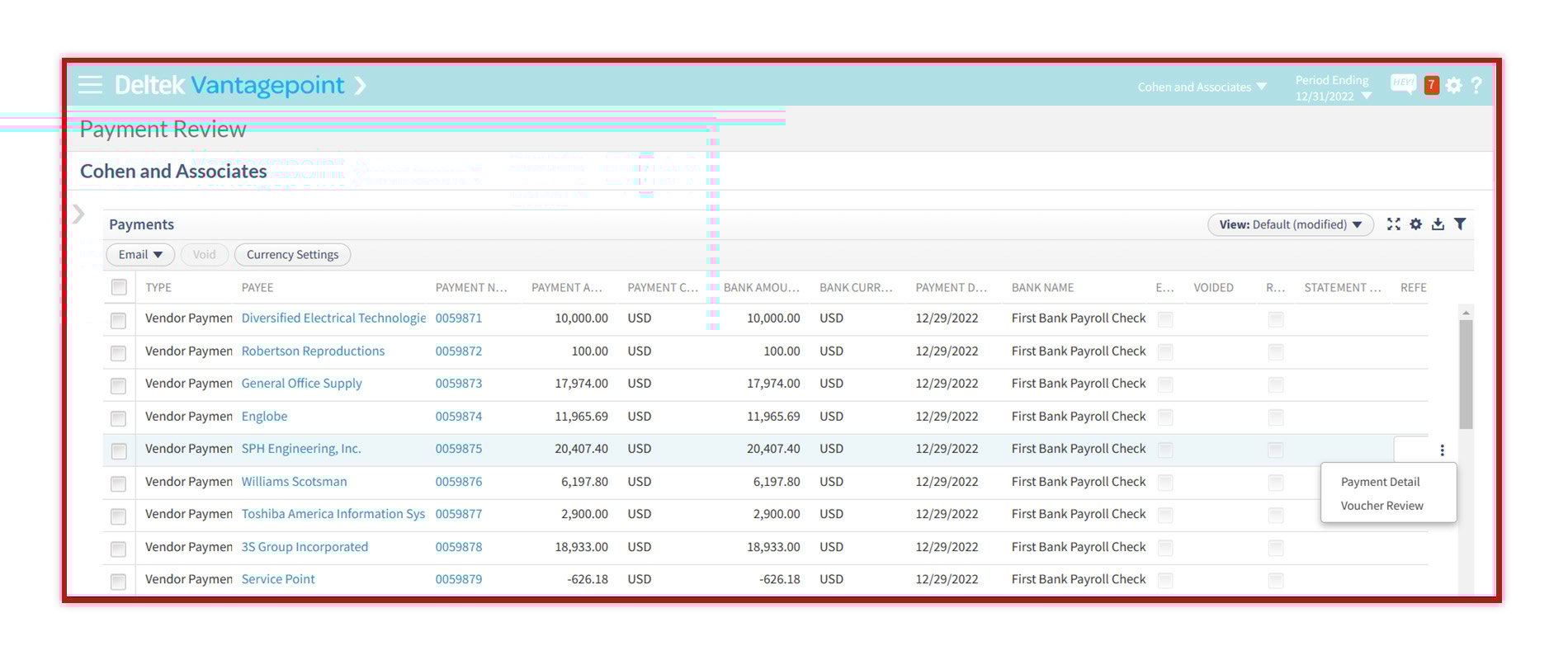
Task: Open Cohen and Associates company dropdown
Action: [x=1202, y=87]
